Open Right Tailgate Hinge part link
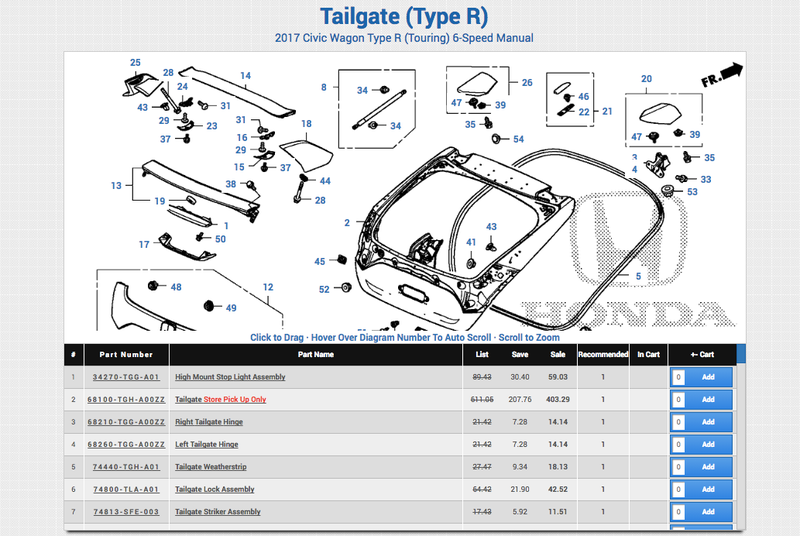 209,422
